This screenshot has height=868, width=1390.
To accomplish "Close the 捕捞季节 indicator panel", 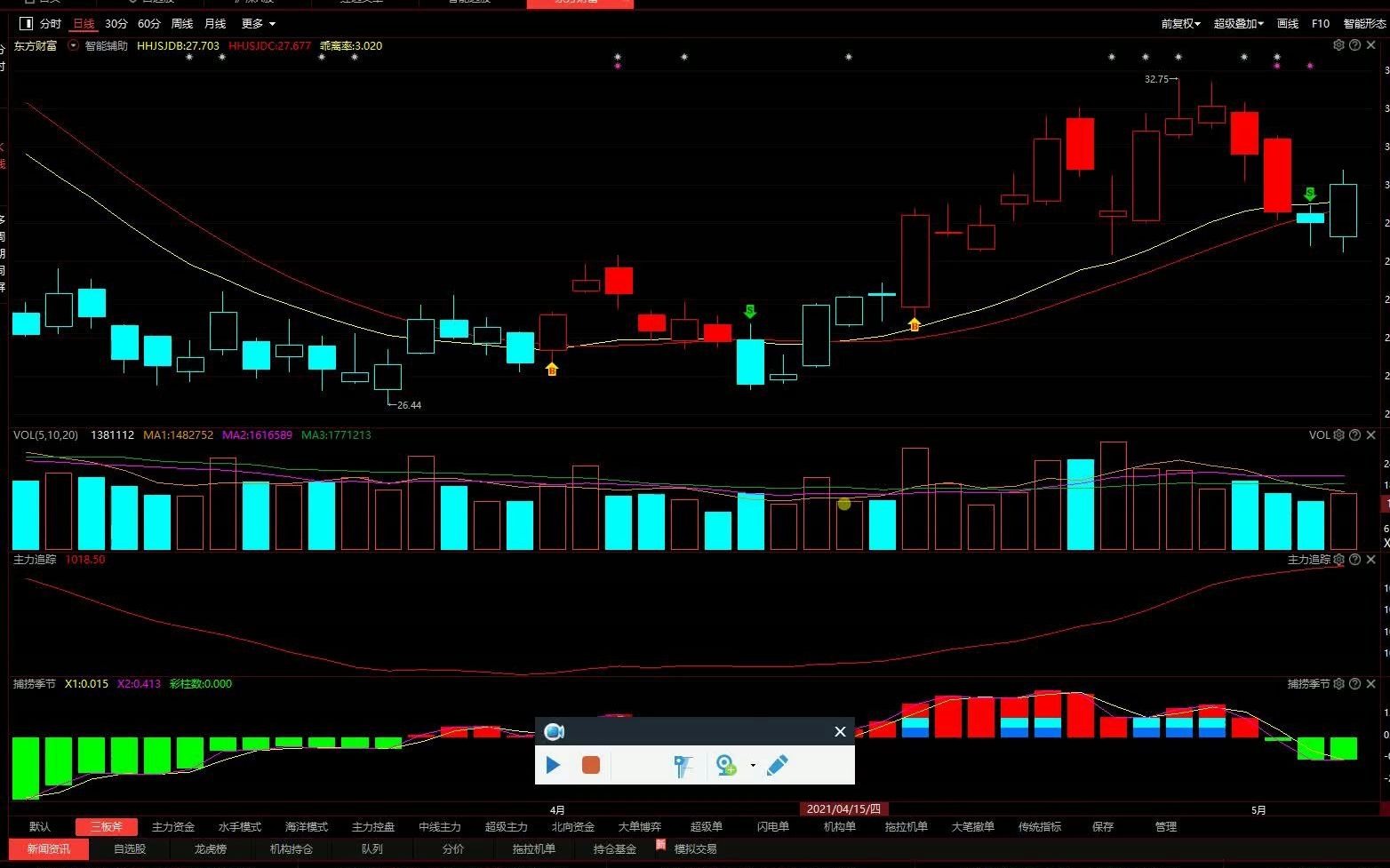I will pyautogui.click(x=1371, y=684).
